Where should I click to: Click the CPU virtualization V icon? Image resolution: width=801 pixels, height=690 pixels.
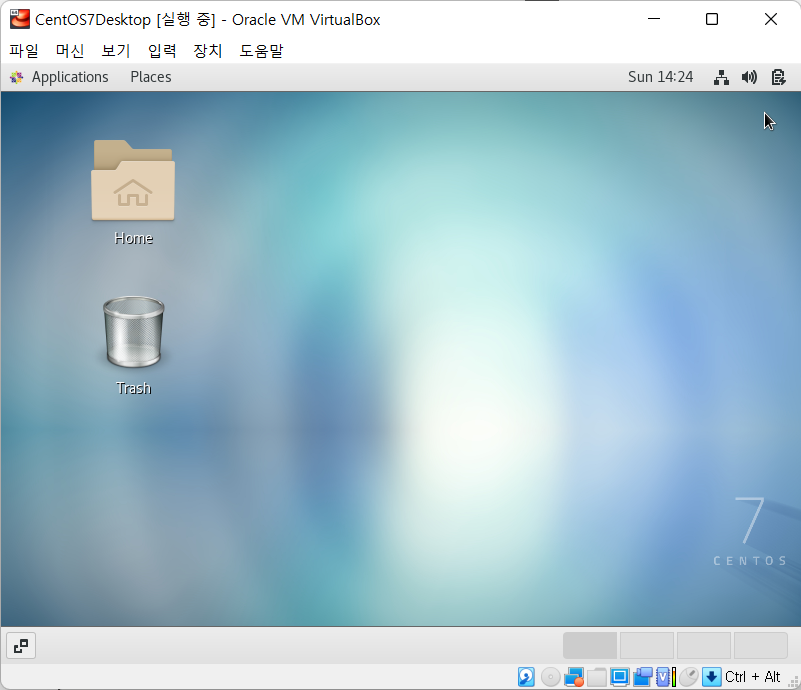point(663,677)
